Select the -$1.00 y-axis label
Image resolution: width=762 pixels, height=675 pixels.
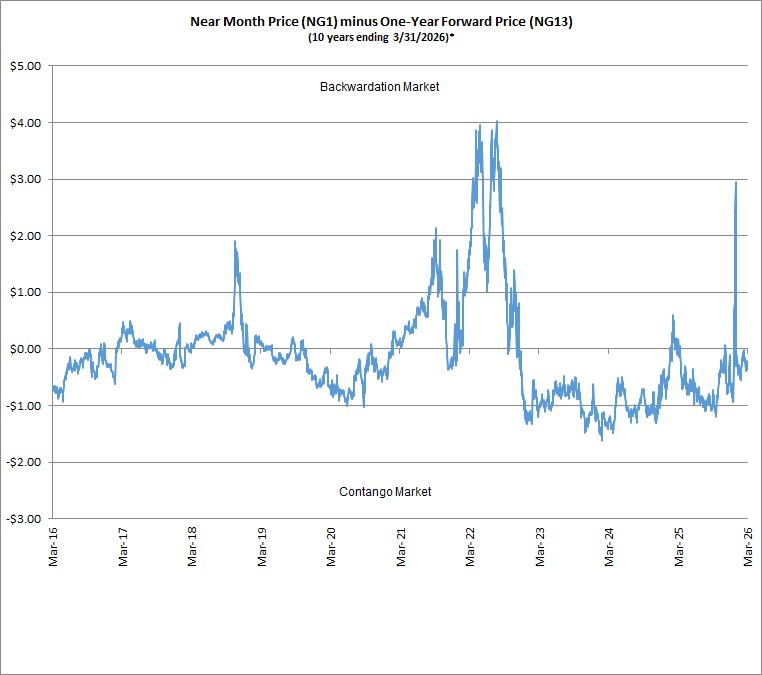click(24, 406)
